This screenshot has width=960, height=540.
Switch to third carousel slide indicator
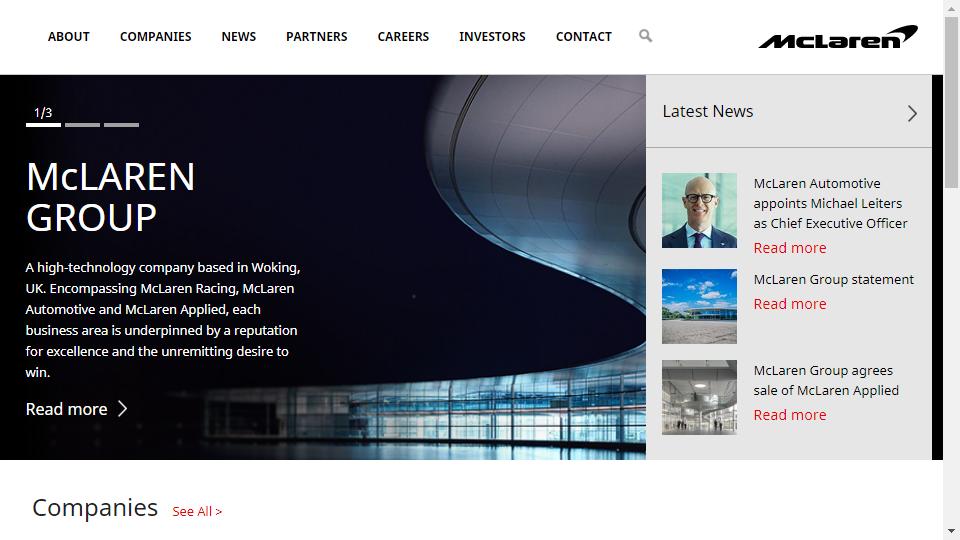(121, 125)
